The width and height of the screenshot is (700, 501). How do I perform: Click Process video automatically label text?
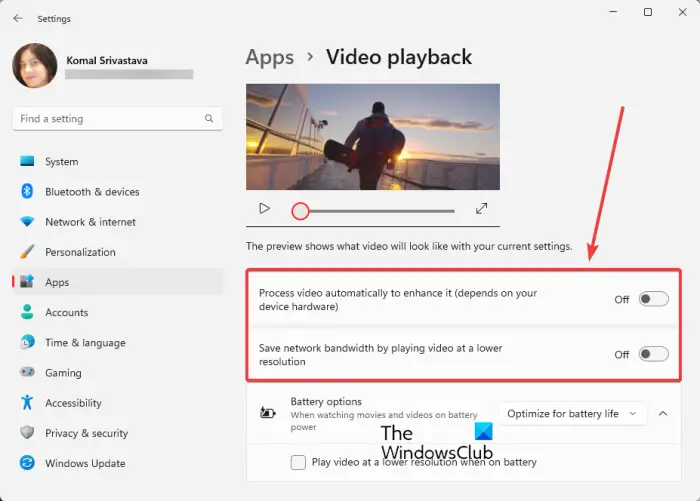click(398, 300)
